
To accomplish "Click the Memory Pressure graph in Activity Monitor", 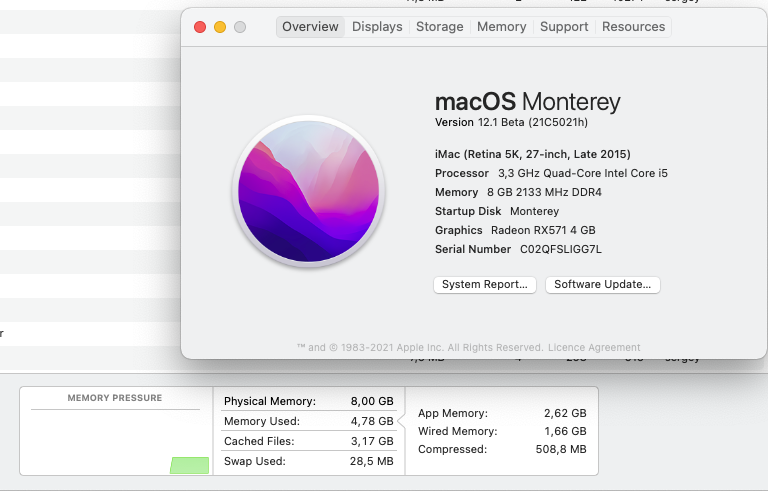I will [x=115, y=441].
